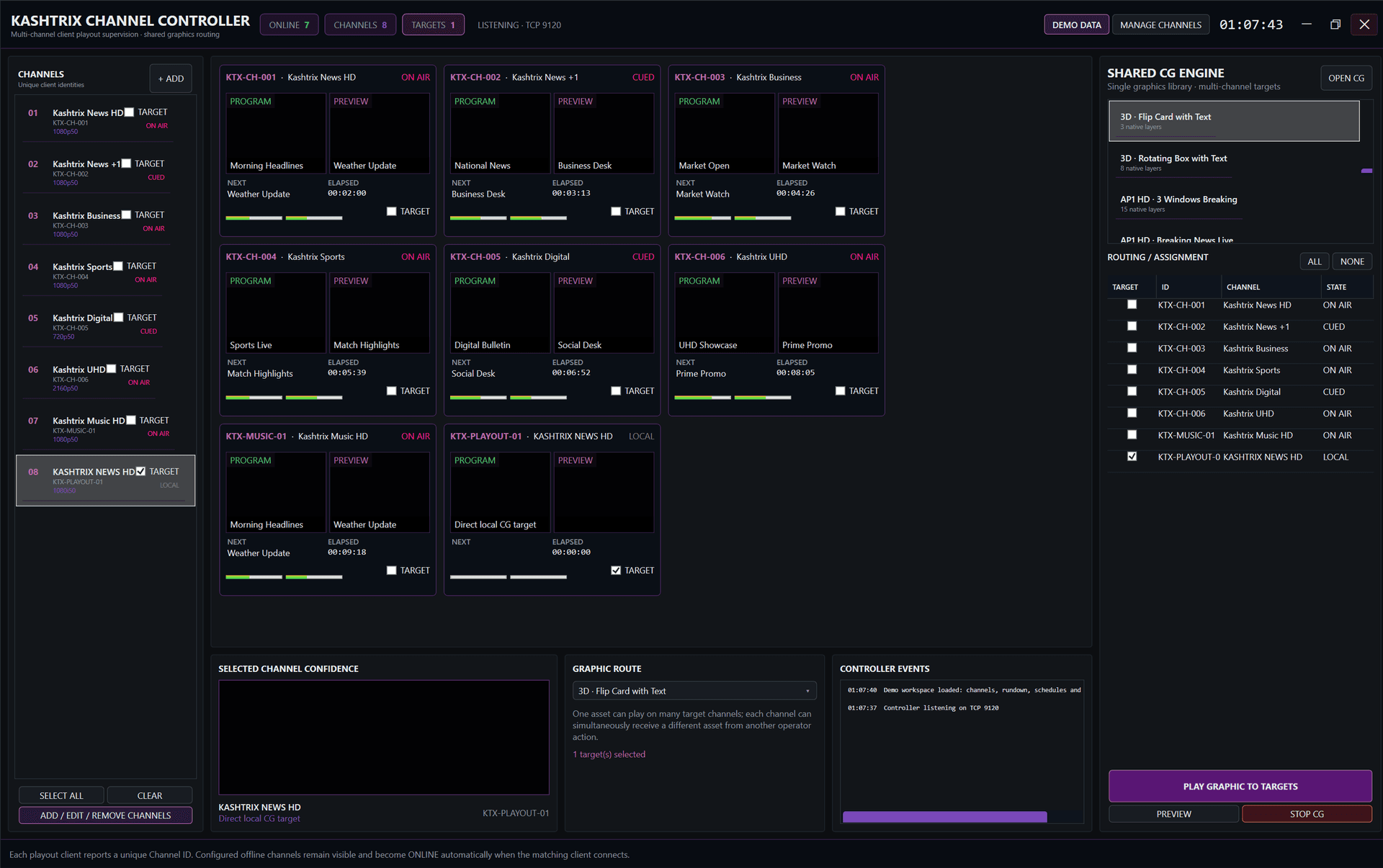Enable TARGET on the KTX-CH-005 card
1383x868 pixels.
[616, 390]
